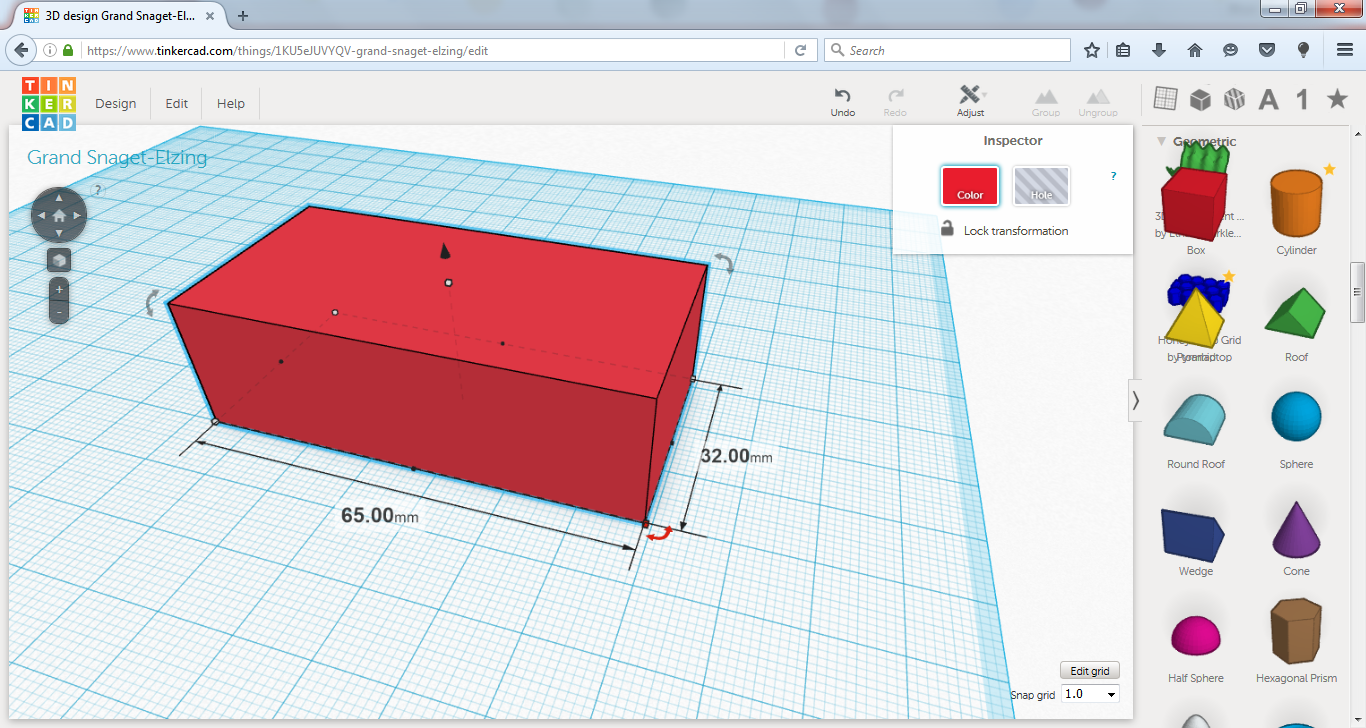Open the numbers shapes category 1
Image resolution: width=1366 pixels, height=728 pixels.
(x=1302, y=99)
